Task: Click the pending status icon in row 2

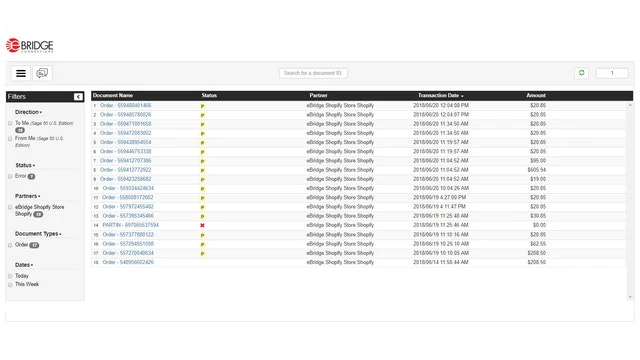Action: click(202, 116)
